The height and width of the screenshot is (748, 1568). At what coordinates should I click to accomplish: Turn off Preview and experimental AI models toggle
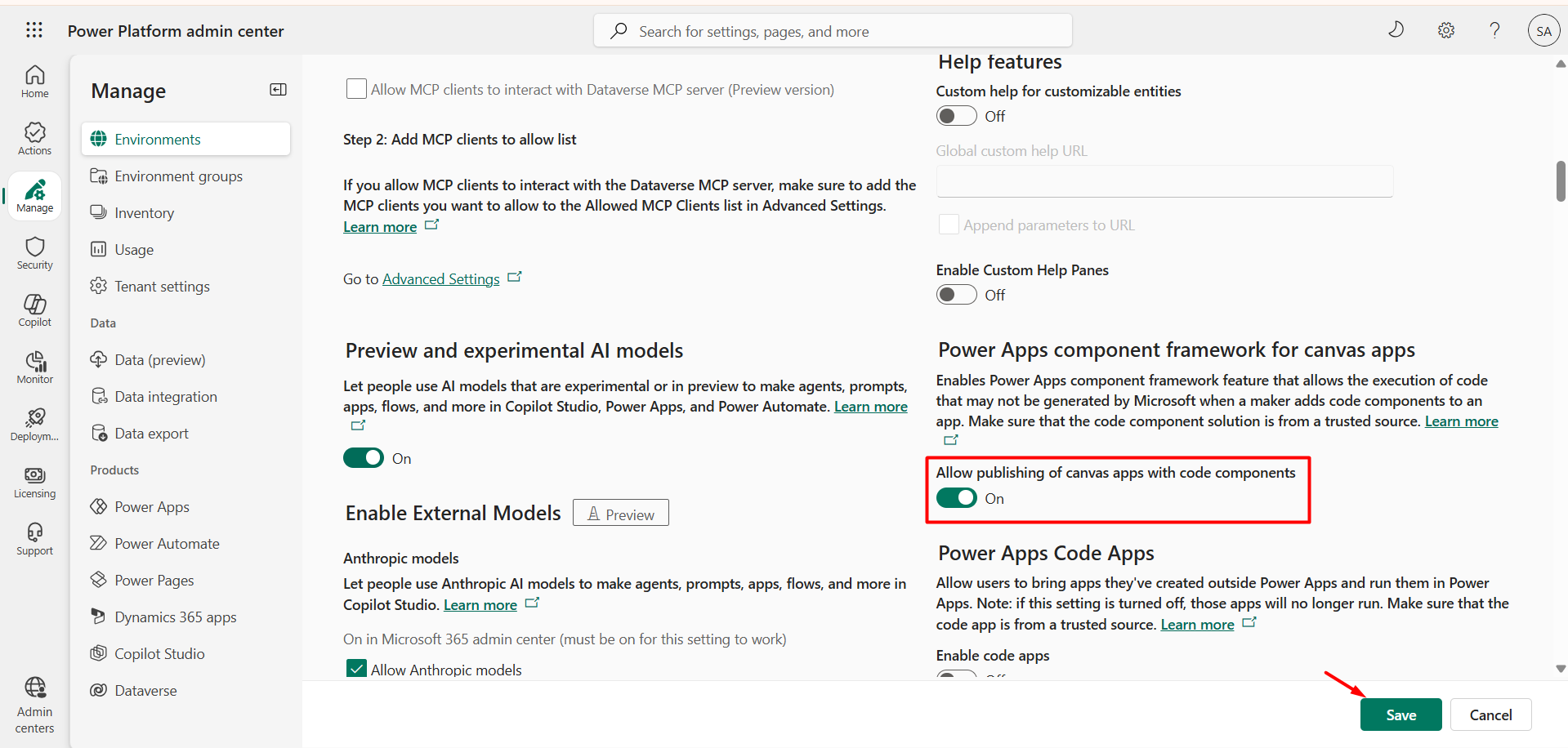pyautogui.click(x=364, y=458)
